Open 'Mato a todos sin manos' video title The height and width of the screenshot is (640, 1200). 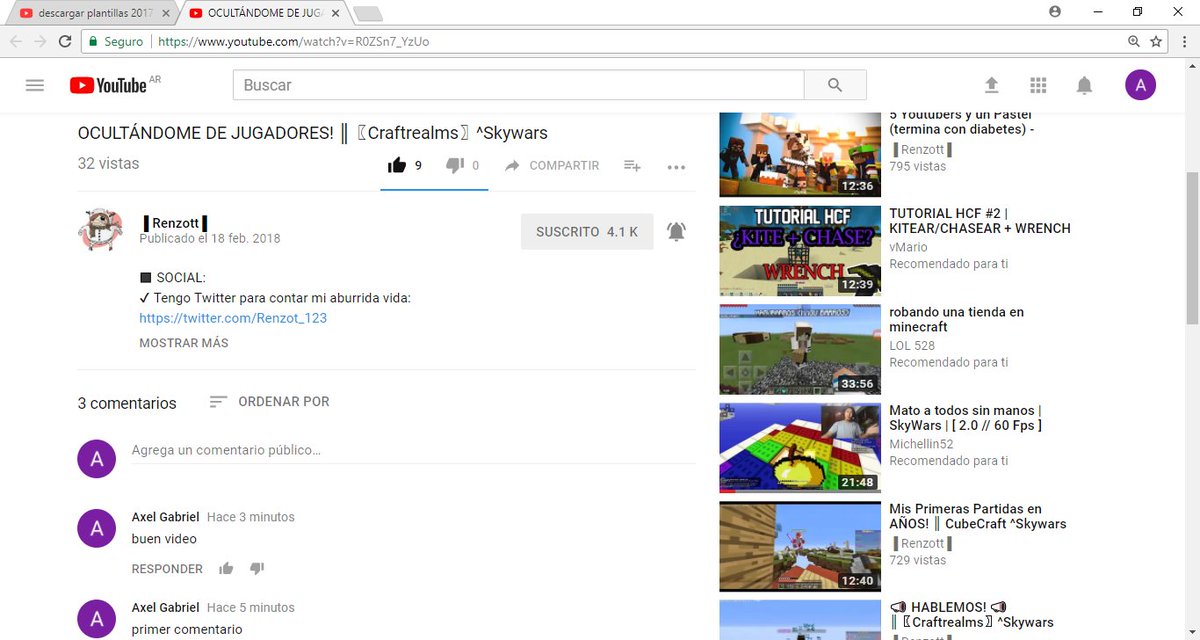click(965, 418)
